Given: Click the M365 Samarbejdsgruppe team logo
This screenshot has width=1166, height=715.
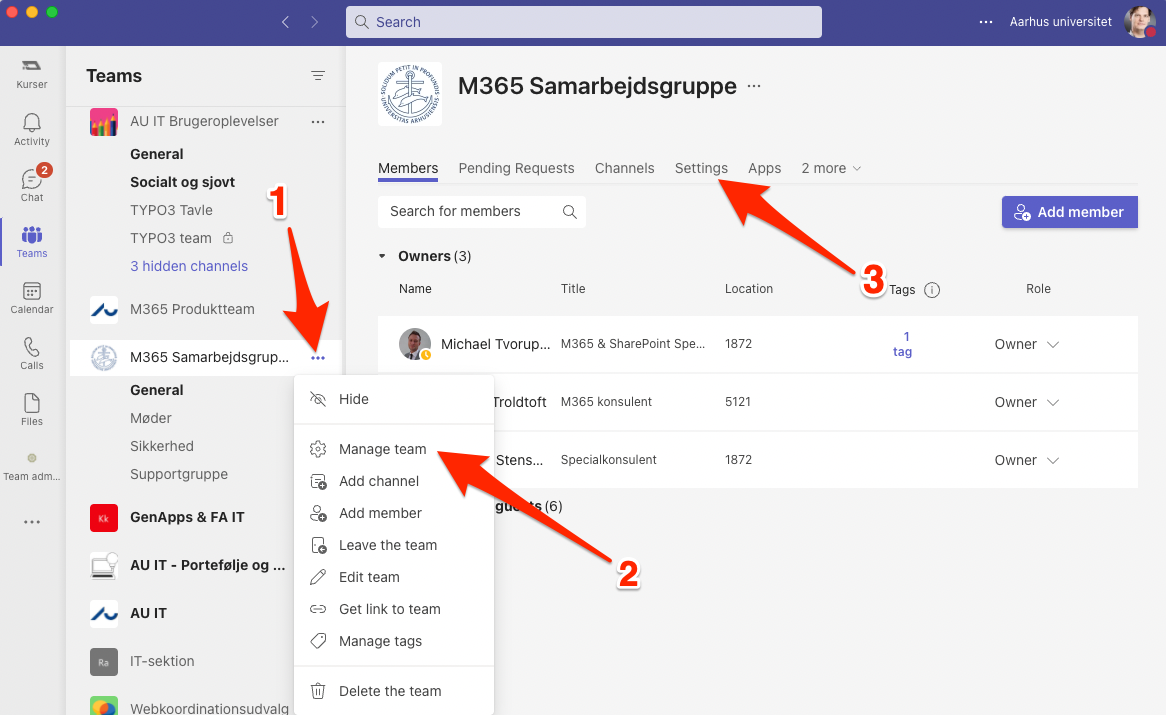Looking at the screenshot, I should [x=410, y=94].
